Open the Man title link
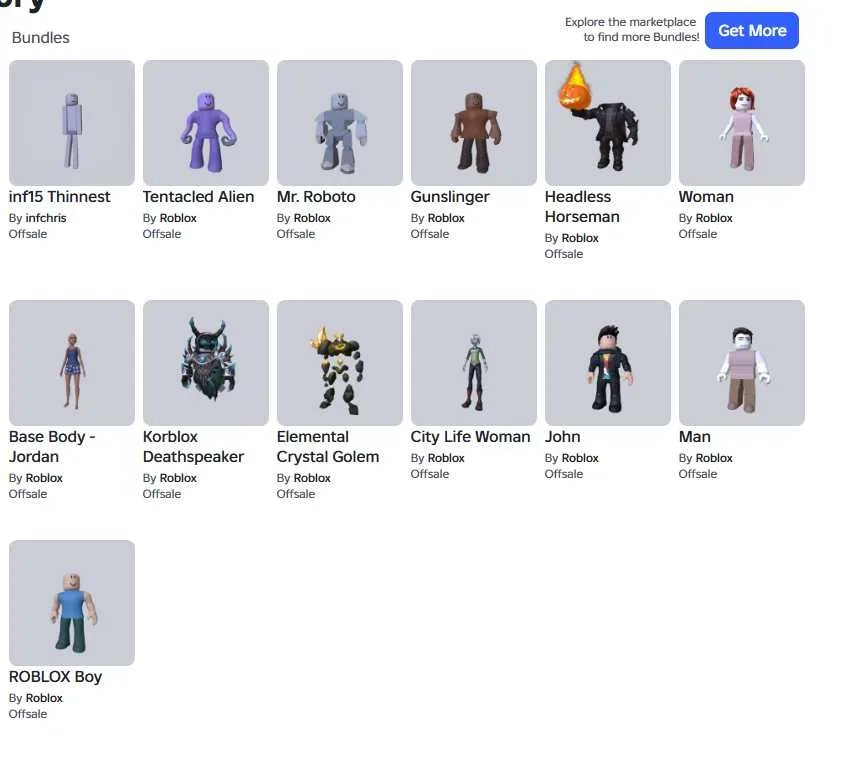Image resolution: width=846 pixels, height=768 pixels. (x=695, y=437)
